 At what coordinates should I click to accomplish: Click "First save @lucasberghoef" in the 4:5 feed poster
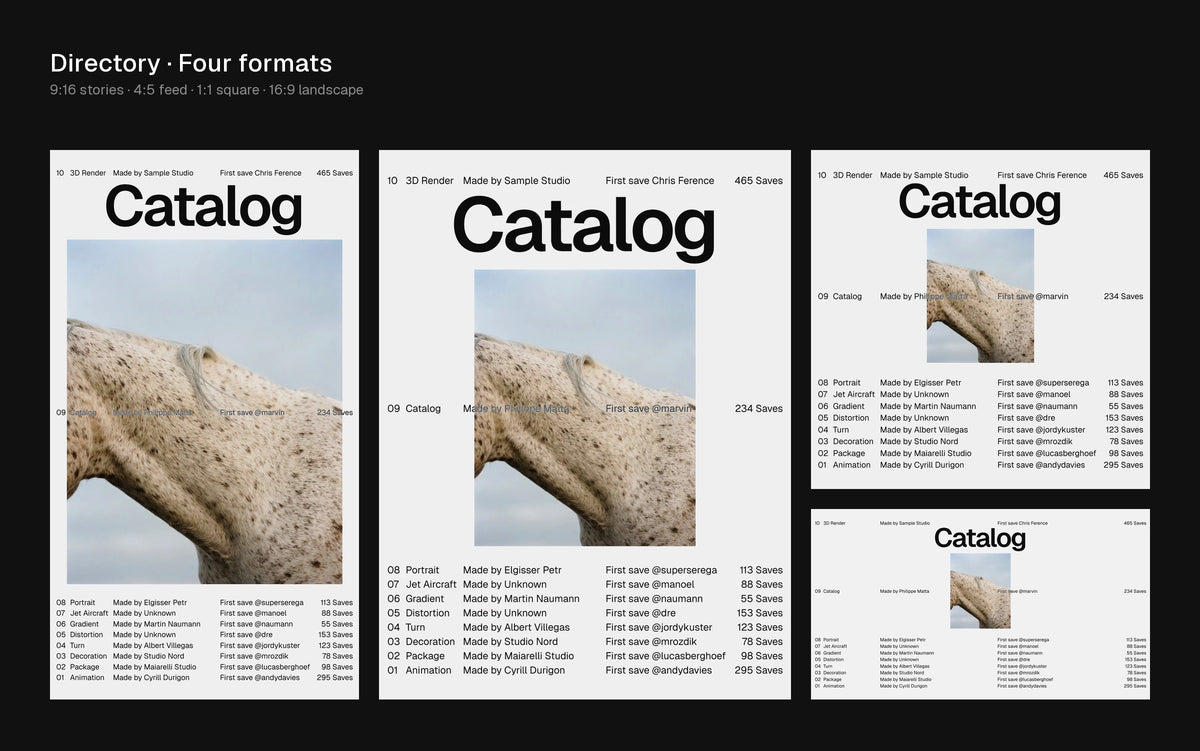coord(666,656)
